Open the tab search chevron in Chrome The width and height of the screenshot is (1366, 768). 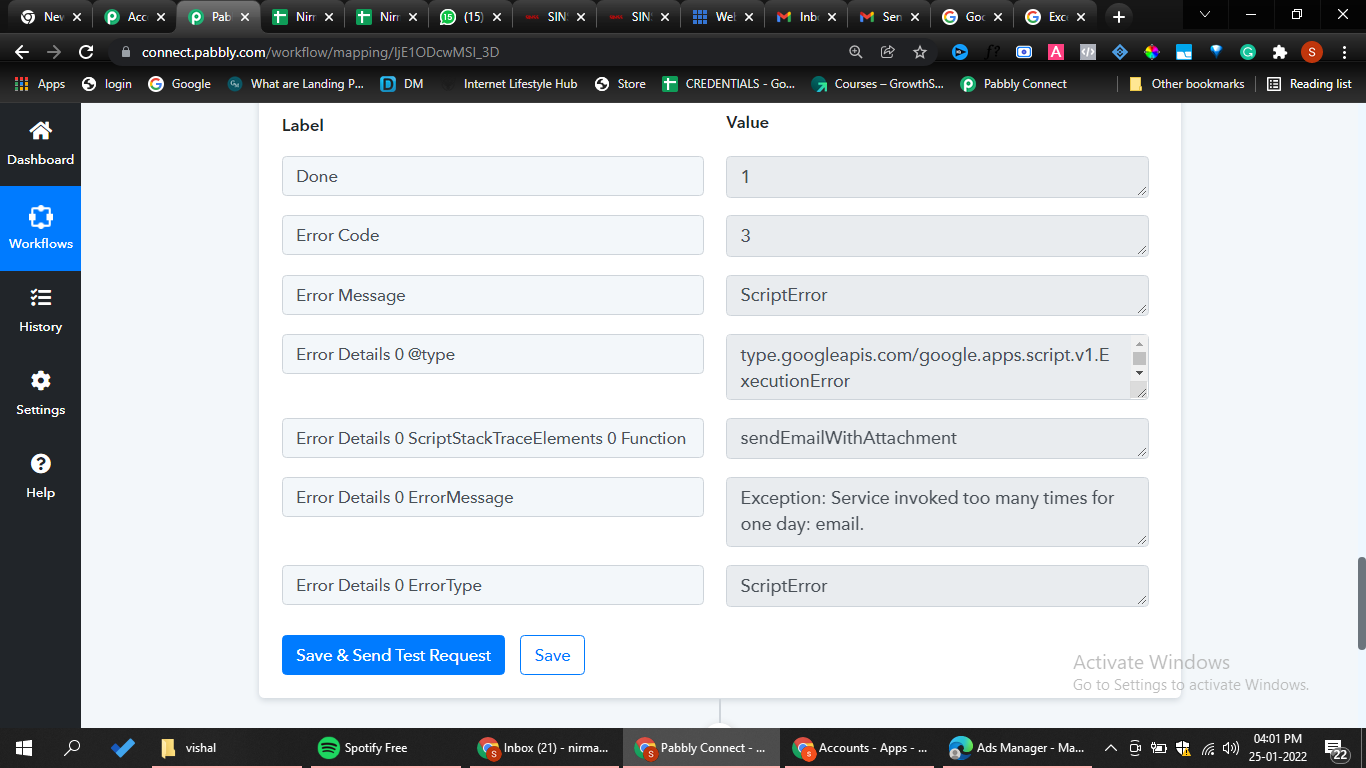coord(1205,15)
